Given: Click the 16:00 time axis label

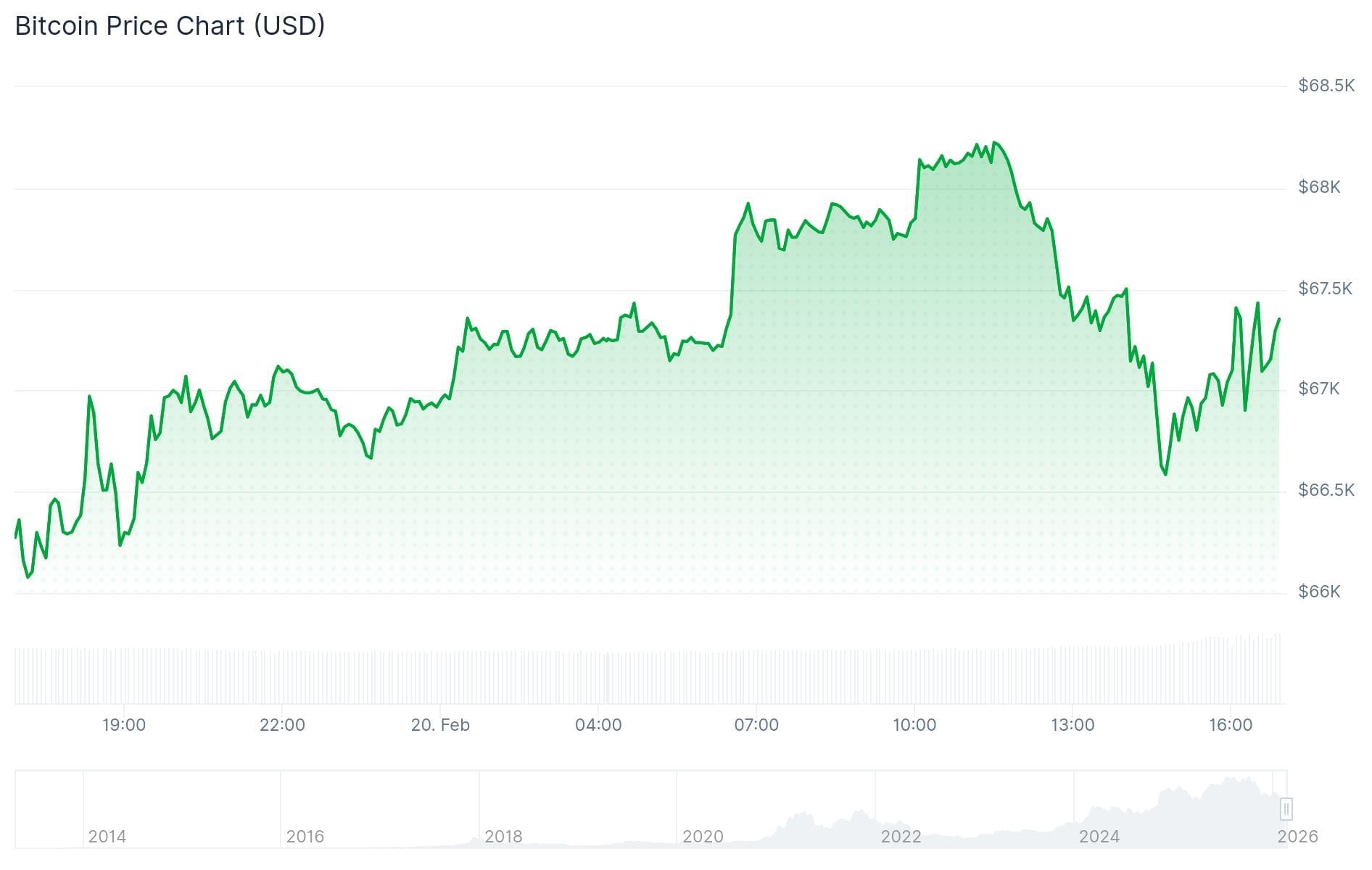Looking at the screenshot, I should (x=1231, y=725).
